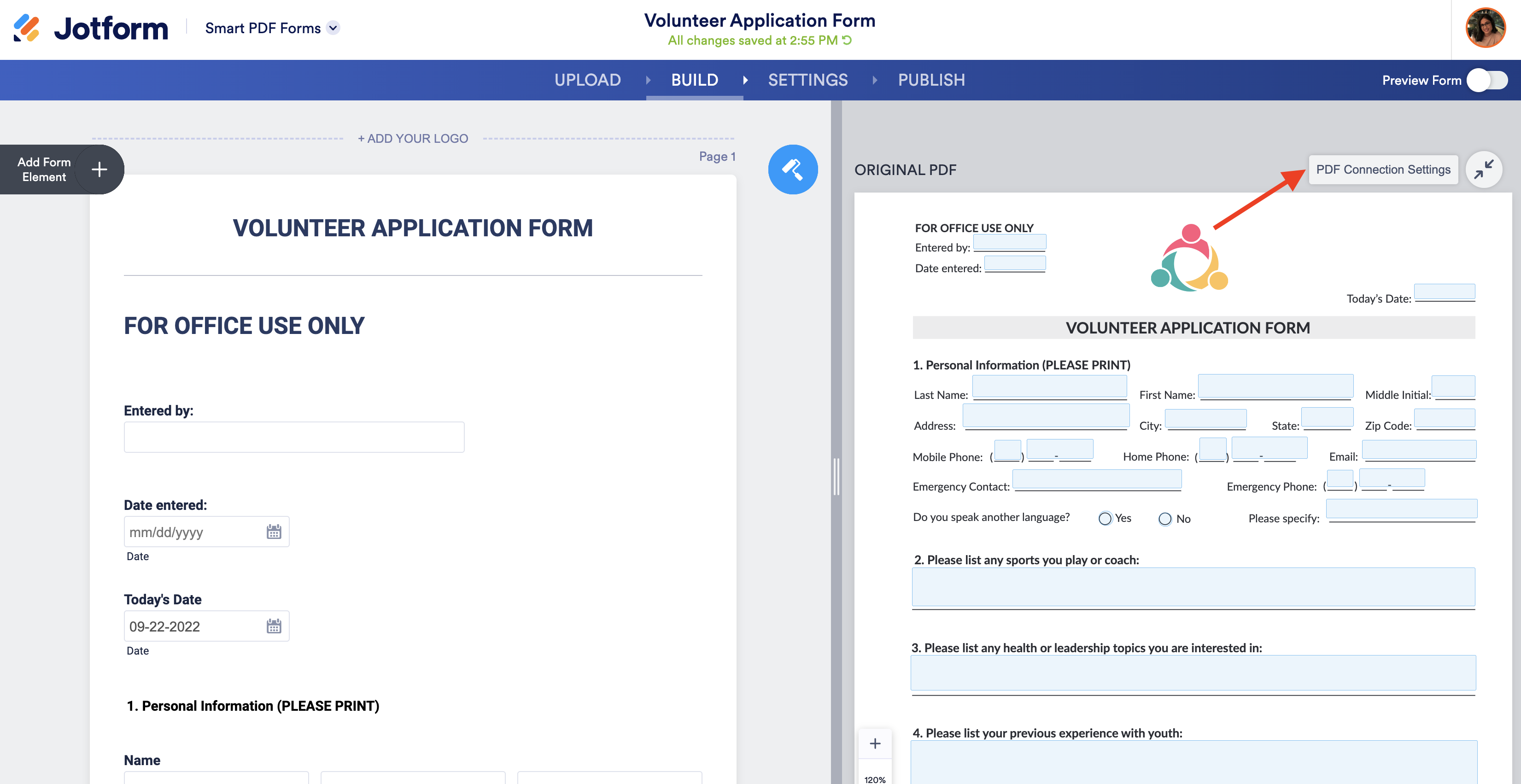Image resolution: width=1521 pixels, height=784 pixels.
Task: Click Add Your Logo link
Action: pos(413,138)
